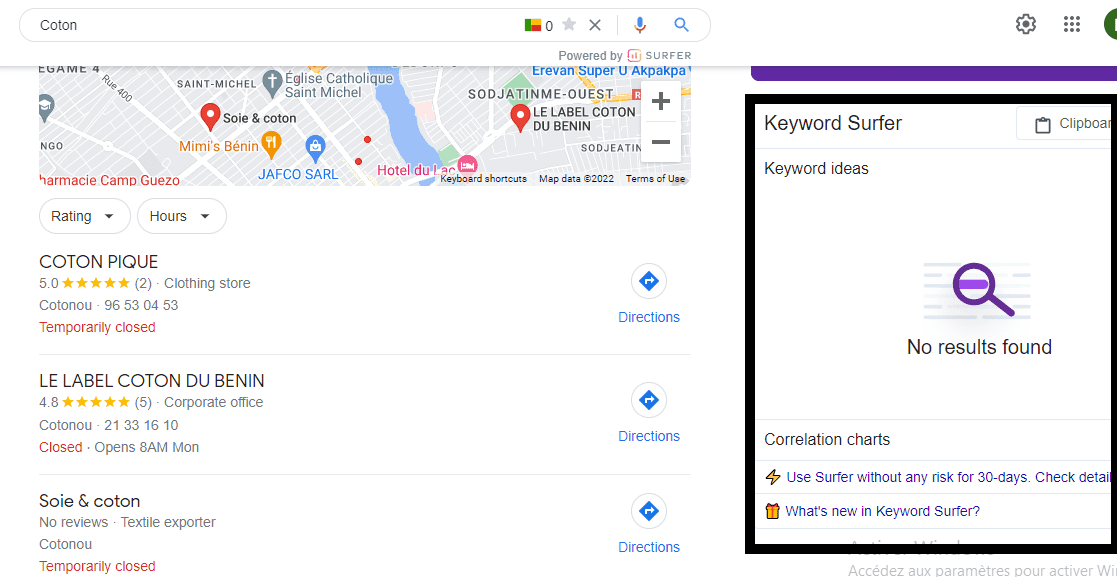Click the Textile exporter category text
Screen dimensions: 1117x577
(x=168, y=522)
